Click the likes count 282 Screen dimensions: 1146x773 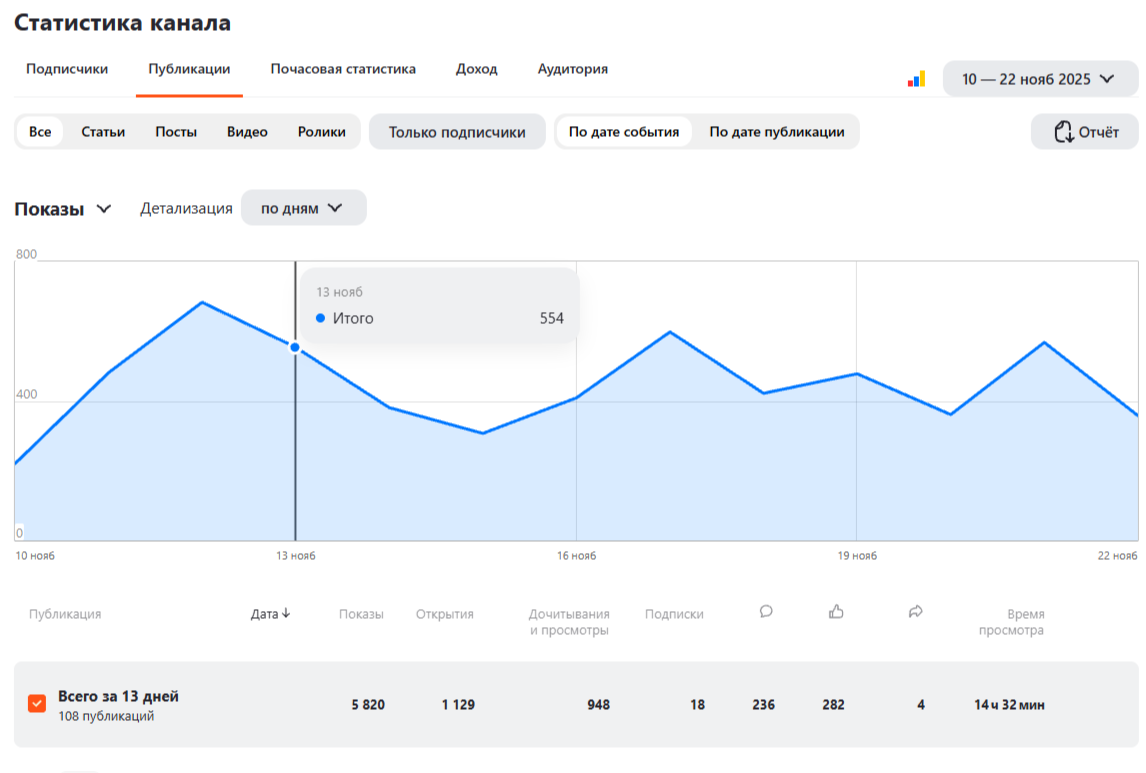pyautogui.click(x=834, y=704)
